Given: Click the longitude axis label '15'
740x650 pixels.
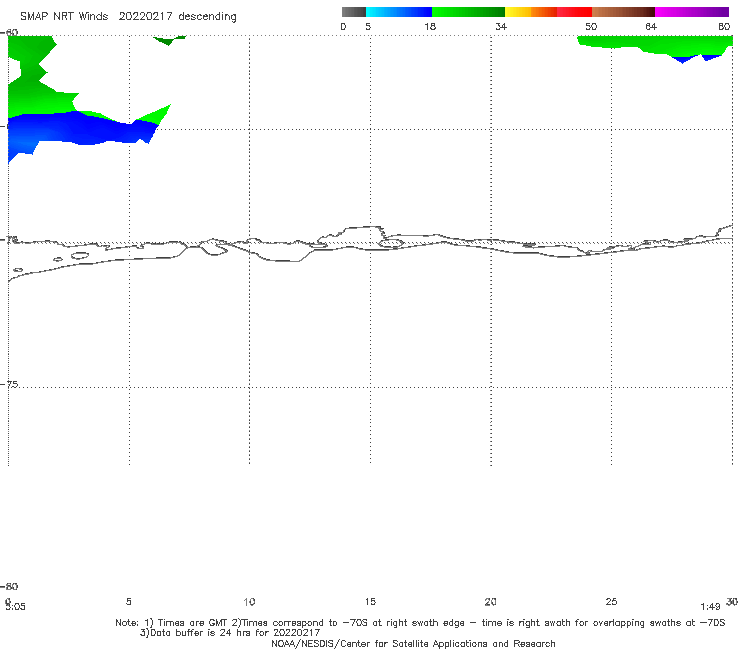Looking at the screenshot, I should point(370,601).
